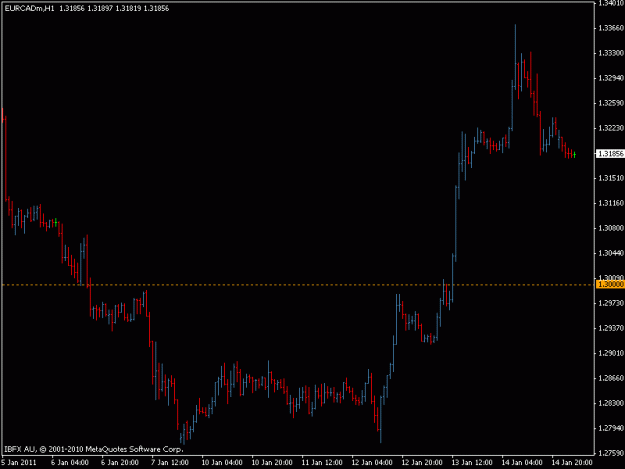Click the 1.30800 price scale value
The height and width of the screenshot is (469, 625).
[611, 228]
